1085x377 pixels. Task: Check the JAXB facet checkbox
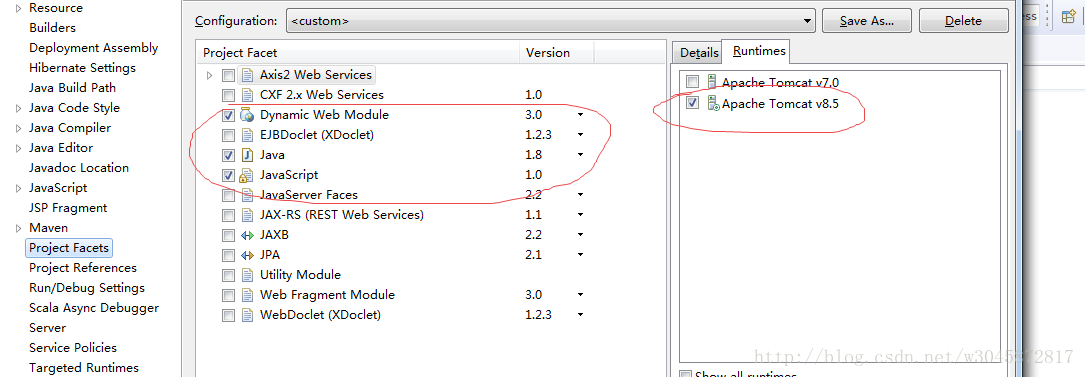tap(228, 235)
